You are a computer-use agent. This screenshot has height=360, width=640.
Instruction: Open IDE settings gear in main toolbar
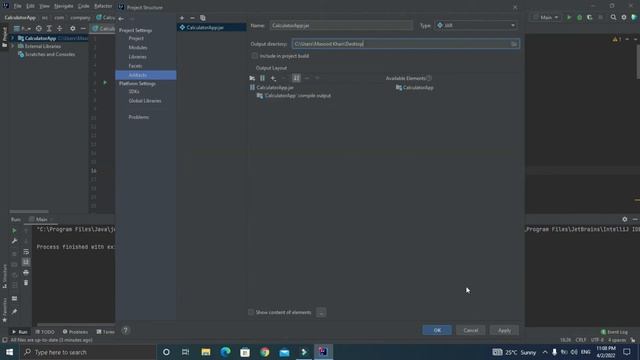click(624, 18)
